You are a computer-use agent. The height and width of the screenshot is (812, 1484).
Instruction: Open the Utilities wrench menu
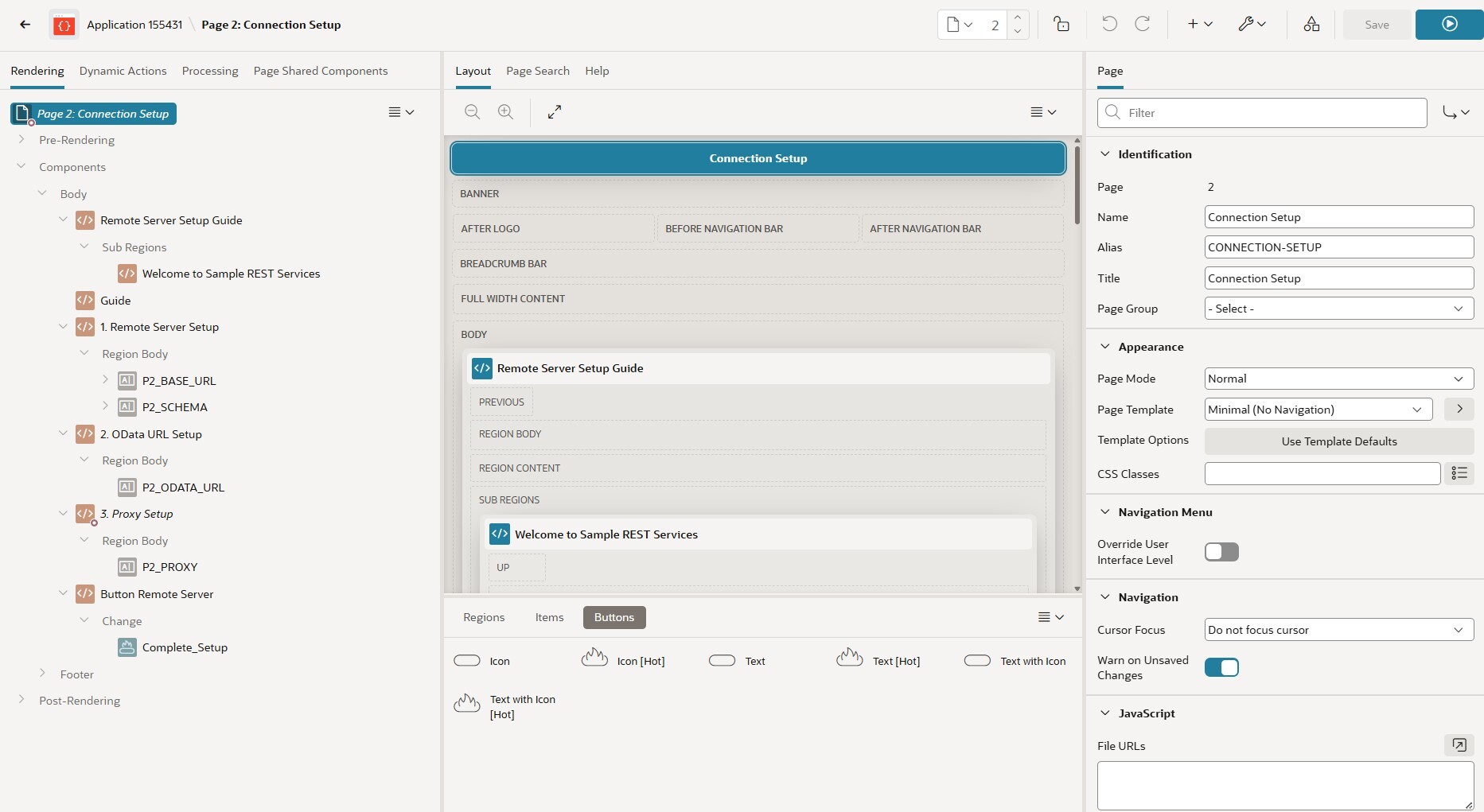tap(1252, 25)
